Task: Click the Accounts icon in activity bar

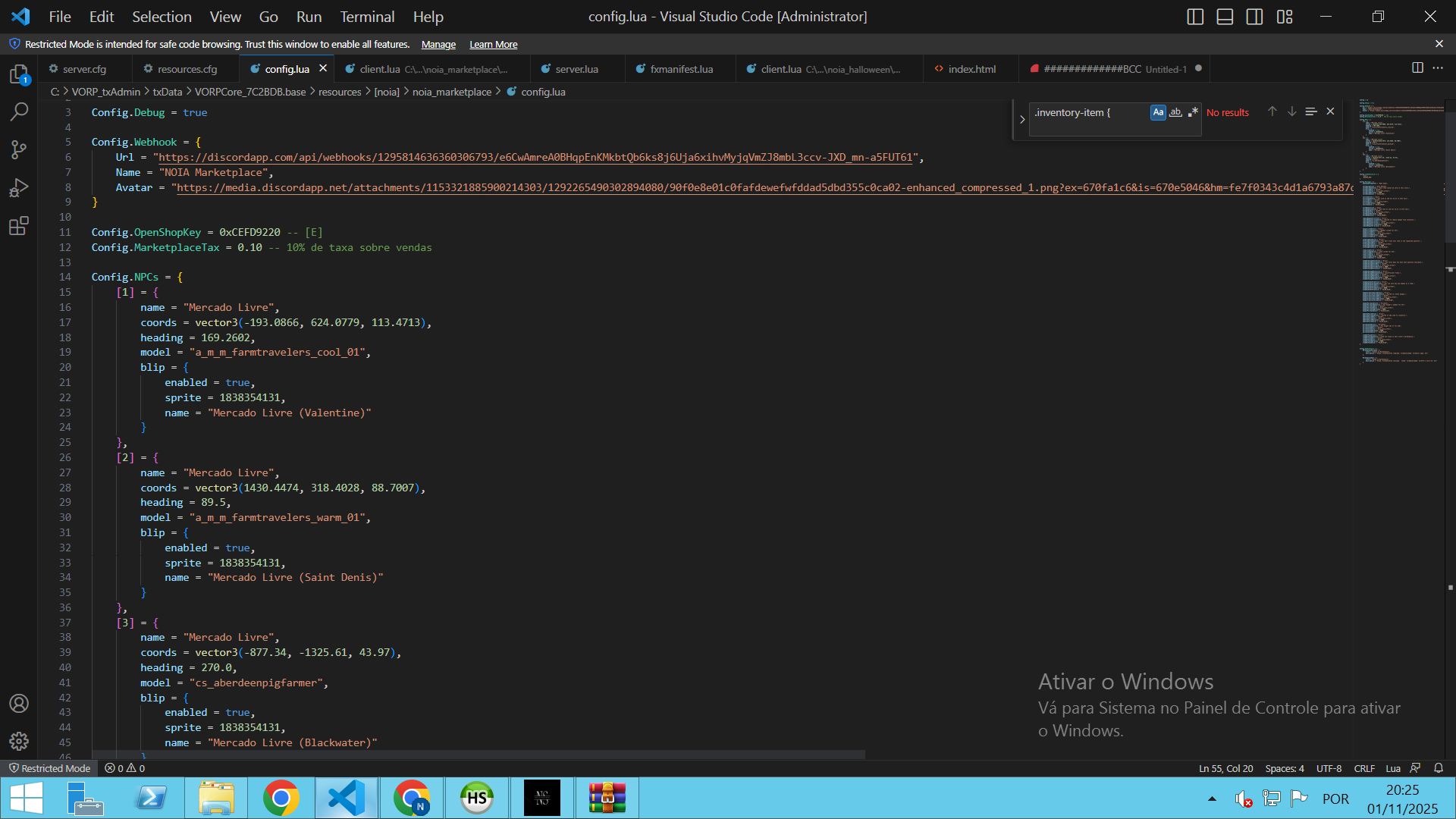Action: pyautogui.click(x=19, y=703)
